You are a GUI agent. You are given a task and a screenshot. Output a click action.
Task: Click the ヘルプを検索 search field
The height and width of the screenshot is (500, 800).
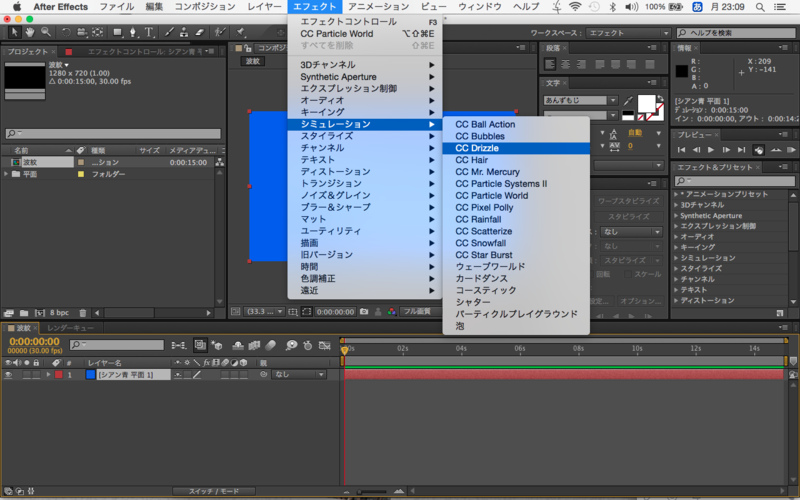pyautogui.click(x=736, y=33)
